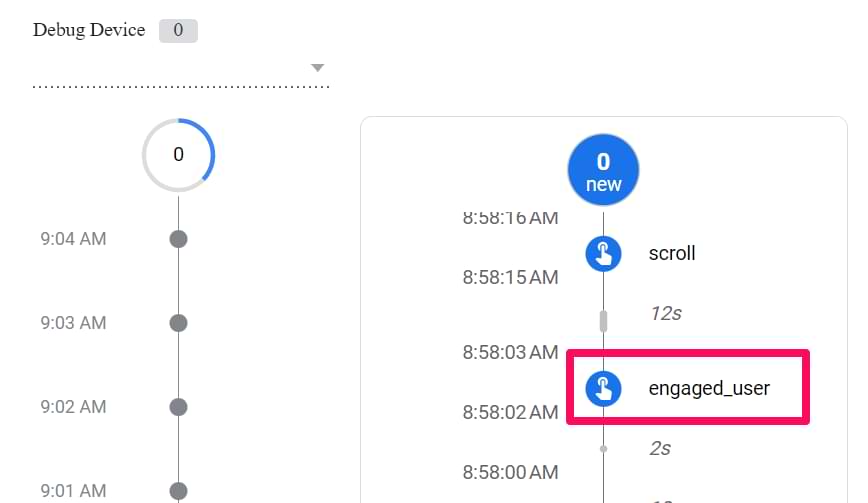Select the 9:03 AM timeline dot

(179, 323)
